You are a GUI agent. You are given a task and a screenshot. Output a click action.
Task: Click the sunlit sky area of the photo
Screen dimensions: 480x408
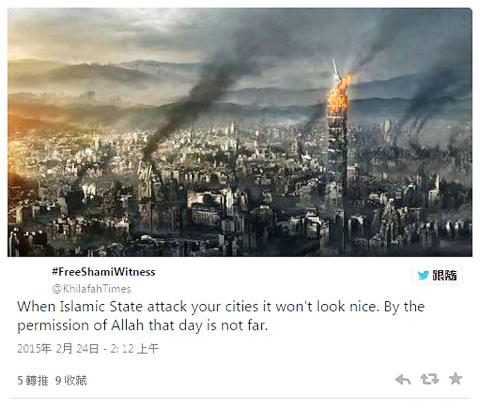[67, 37]
